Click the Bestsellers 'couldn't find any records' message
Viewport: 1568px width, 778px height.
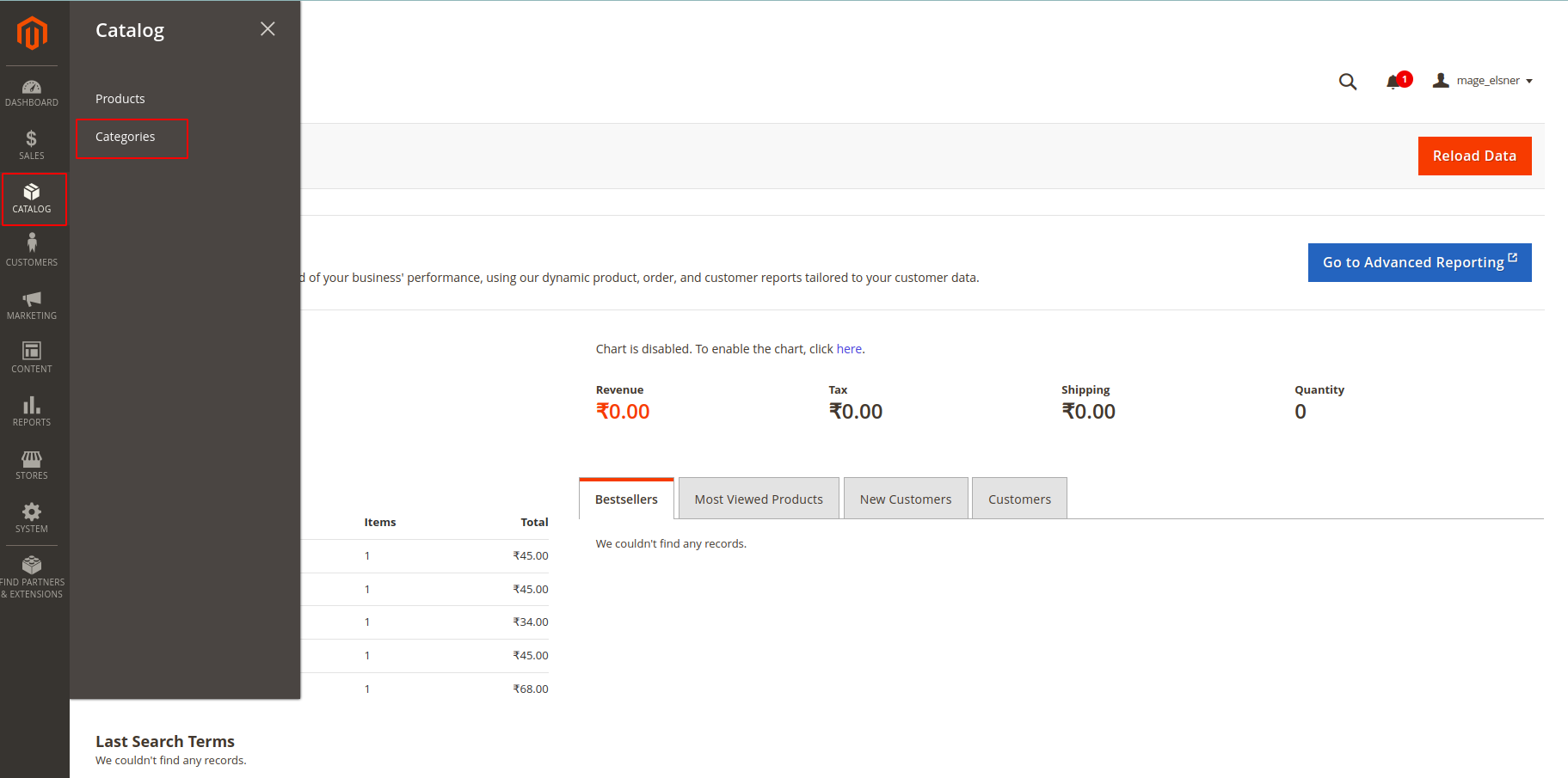tap(671, 544)
